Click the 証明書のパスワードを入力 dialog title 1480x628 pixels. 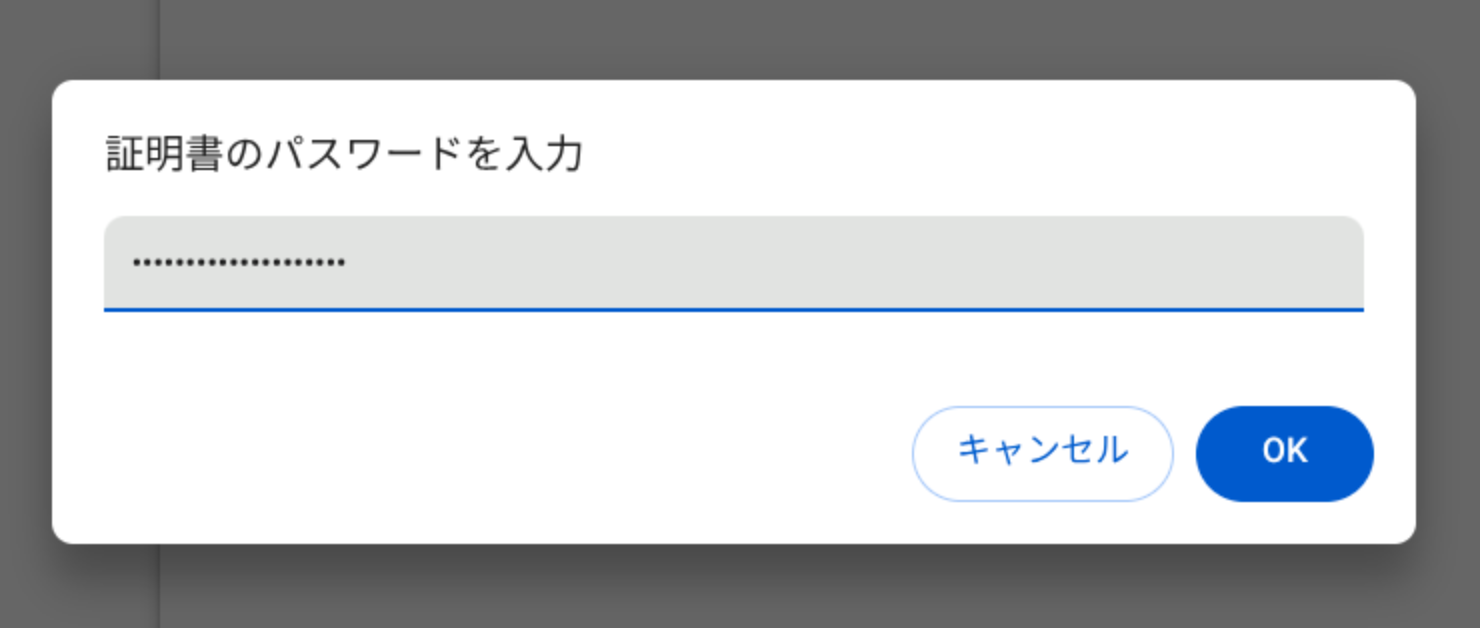coord(344,156)
